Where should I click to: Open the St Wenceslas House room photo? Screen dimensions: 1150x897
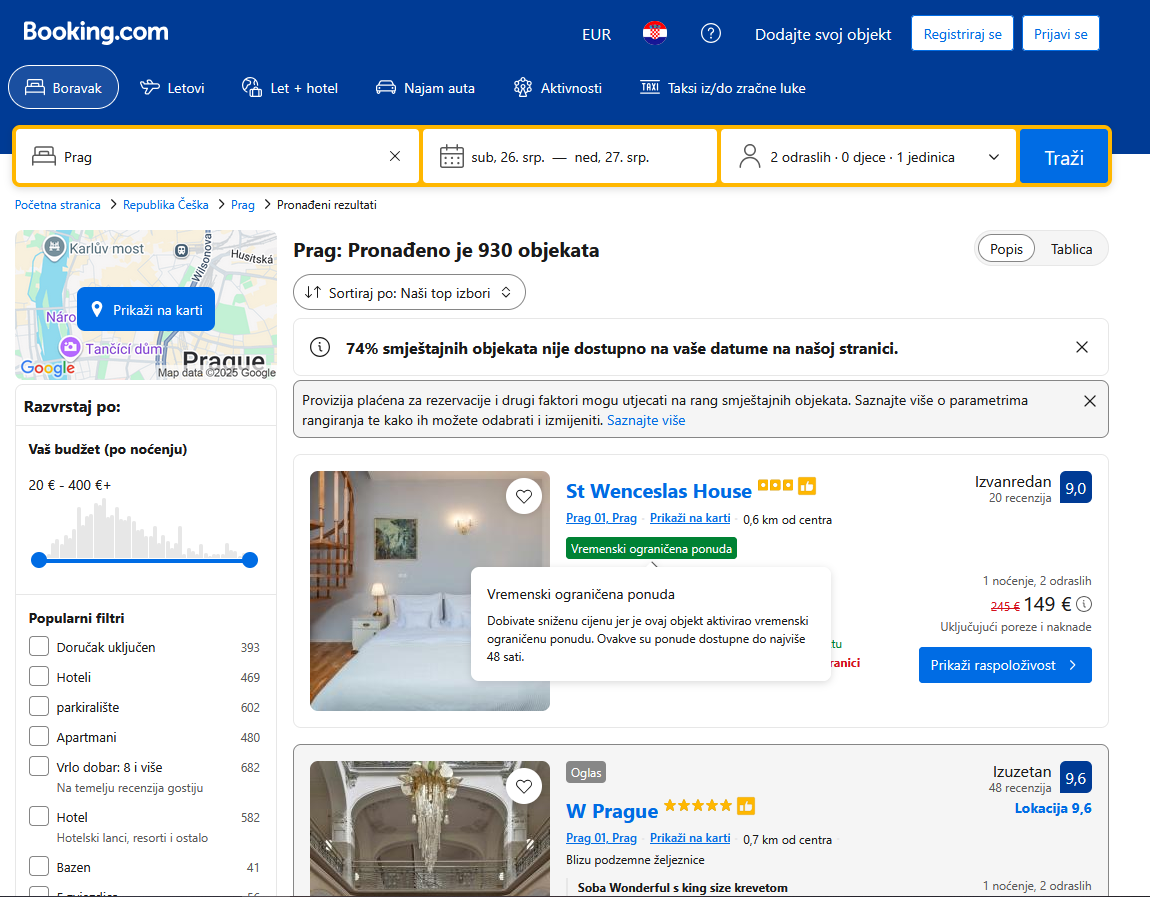tap(429, 590)
